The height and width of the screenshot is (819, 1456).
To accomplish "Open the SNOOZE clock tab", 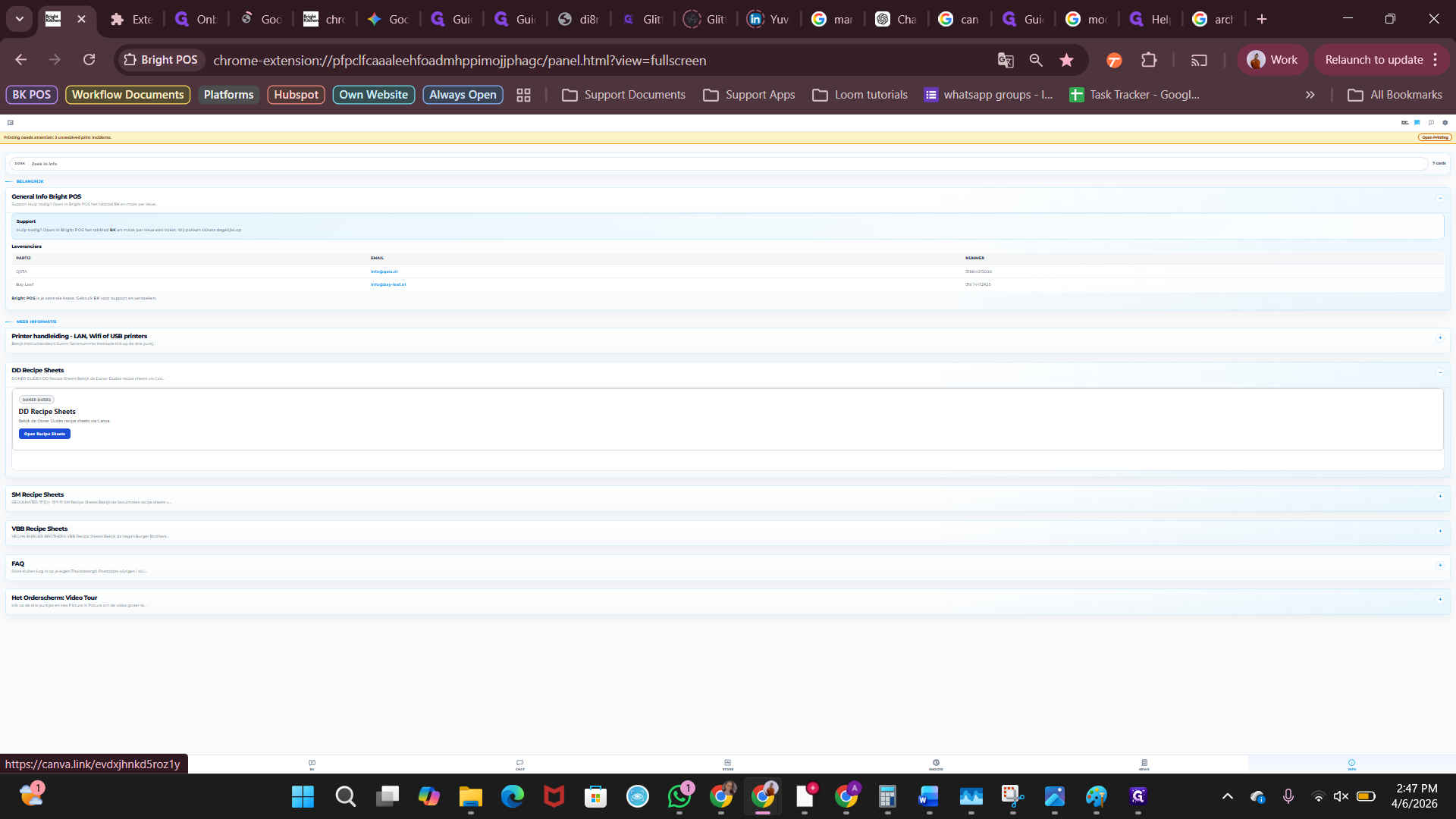I will 936,764.
